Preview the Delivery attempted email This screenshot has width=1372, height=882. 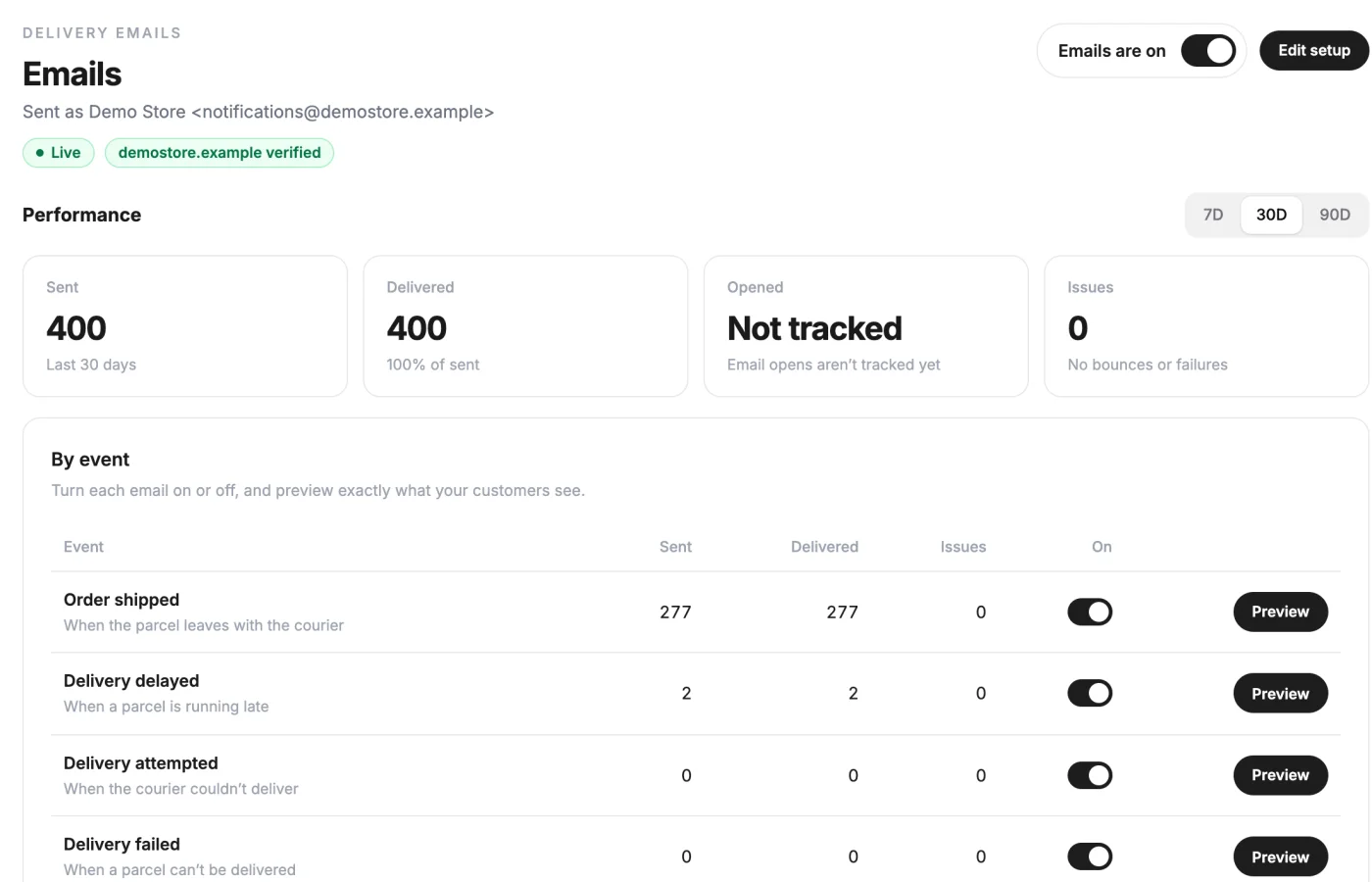click(1280, 775)
